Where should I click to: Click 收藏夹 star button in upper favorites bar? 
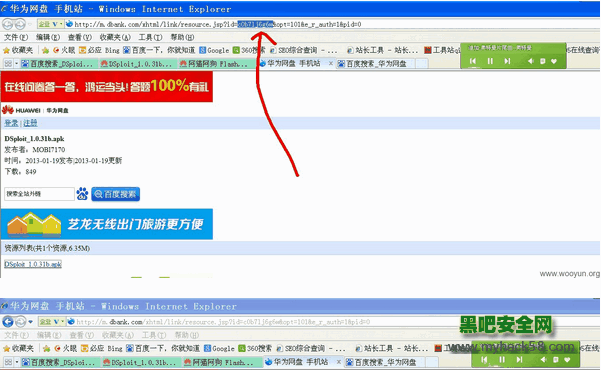[18, 50]
